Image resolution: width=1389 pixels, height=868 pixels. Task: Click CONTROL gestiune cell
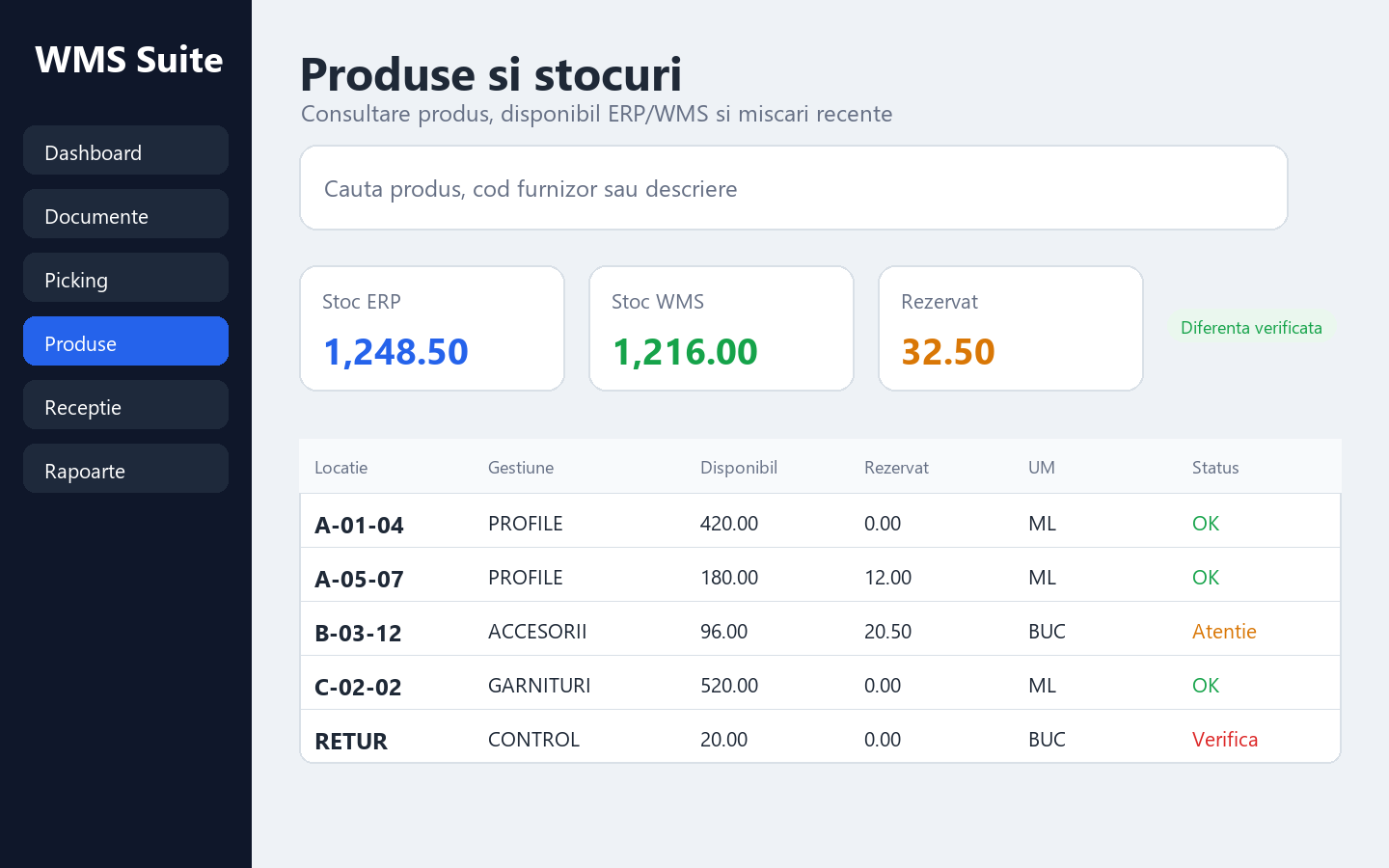(x=533, y=740)
